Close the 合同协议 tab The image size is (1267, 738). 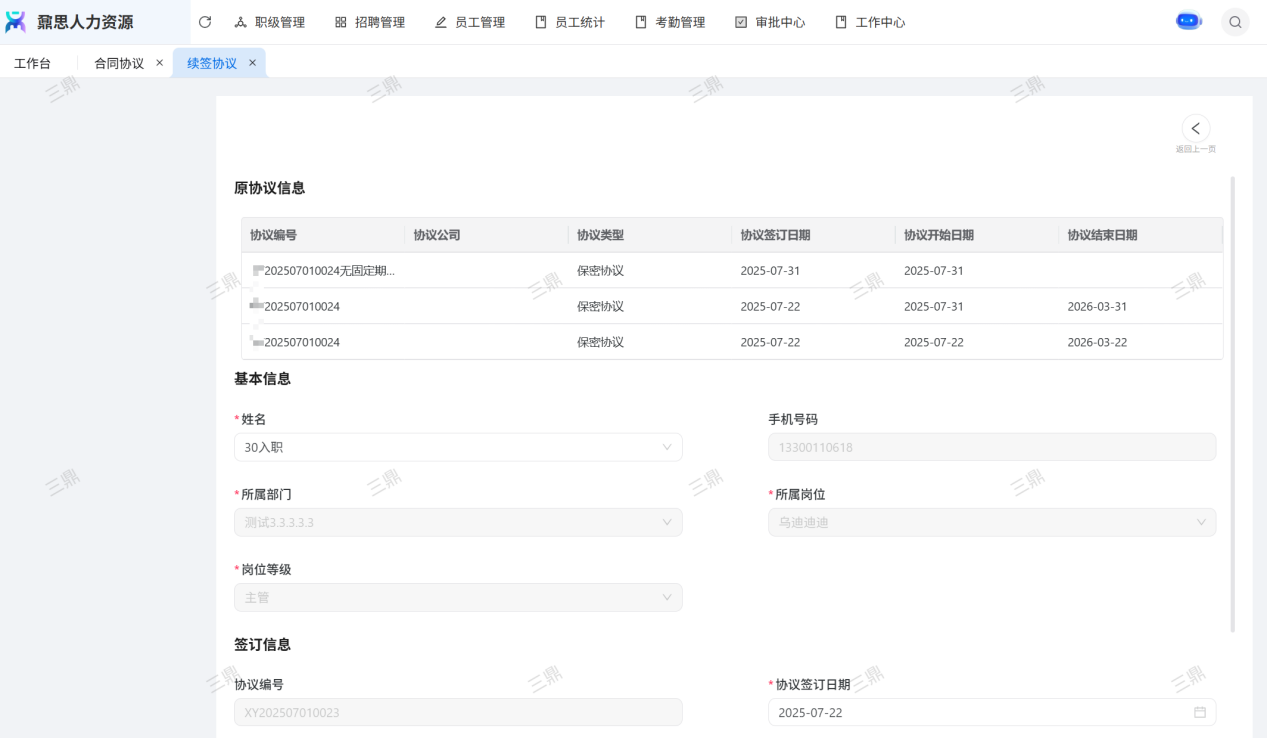point(159,63)
